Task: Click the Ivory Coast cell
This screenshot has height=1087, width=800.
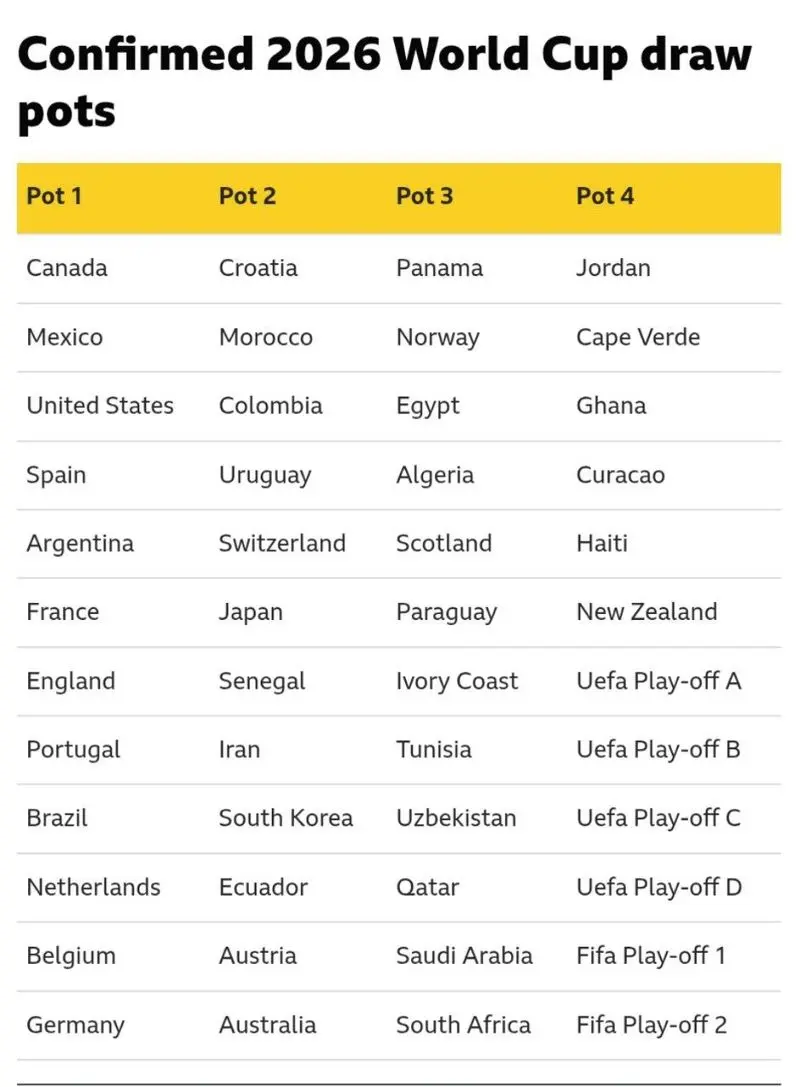Action: (457, 682)
